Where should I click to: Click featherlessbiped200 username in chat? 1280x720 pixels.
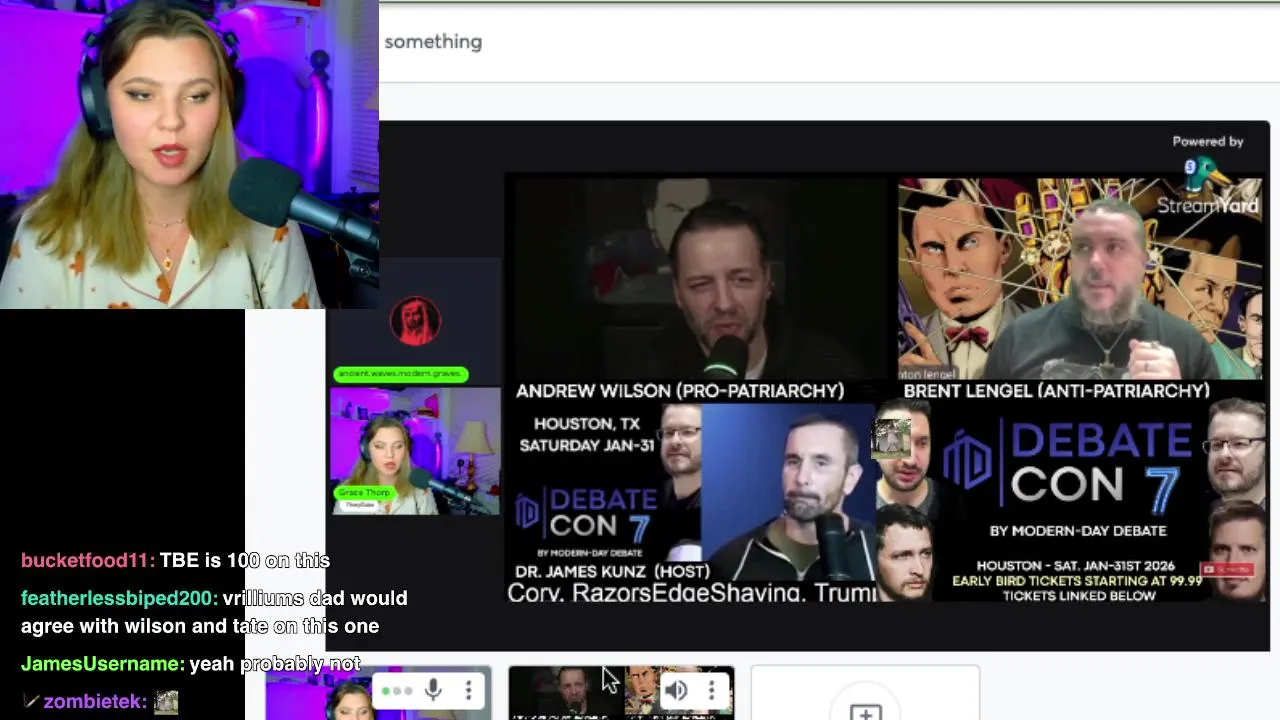pos(117,598)
